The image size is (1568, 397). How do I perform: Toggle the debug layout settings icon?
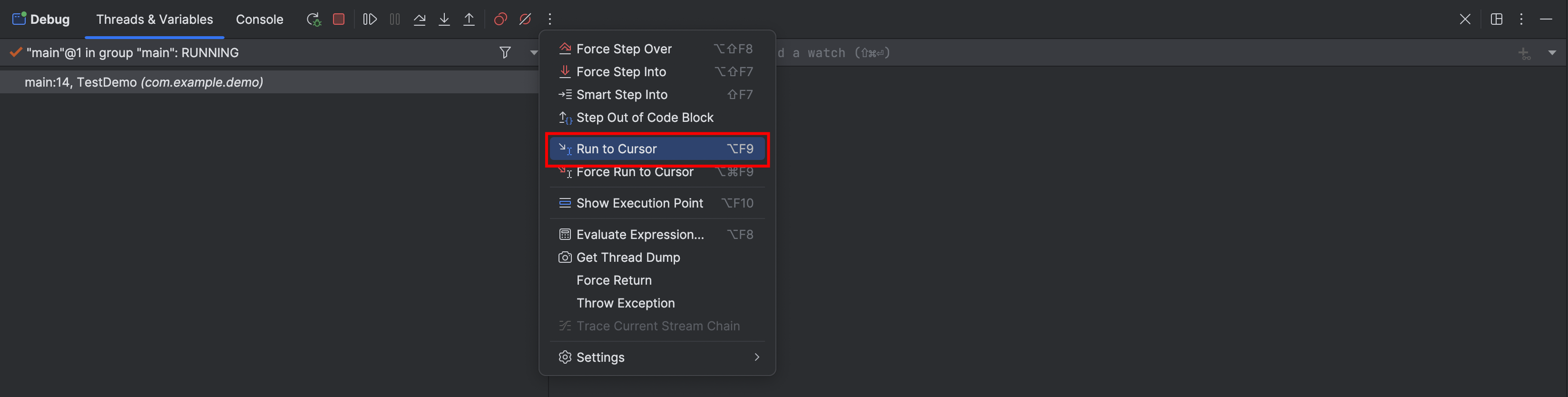point(1496,20)
